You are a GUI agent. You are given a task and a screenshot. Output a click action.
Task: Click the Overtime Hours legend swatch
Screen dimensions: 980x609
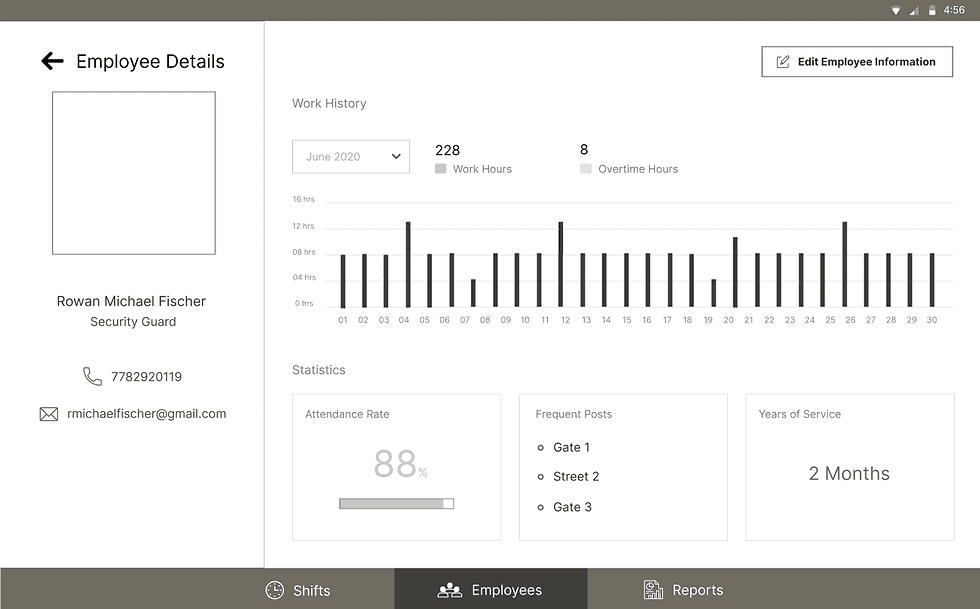586,169
